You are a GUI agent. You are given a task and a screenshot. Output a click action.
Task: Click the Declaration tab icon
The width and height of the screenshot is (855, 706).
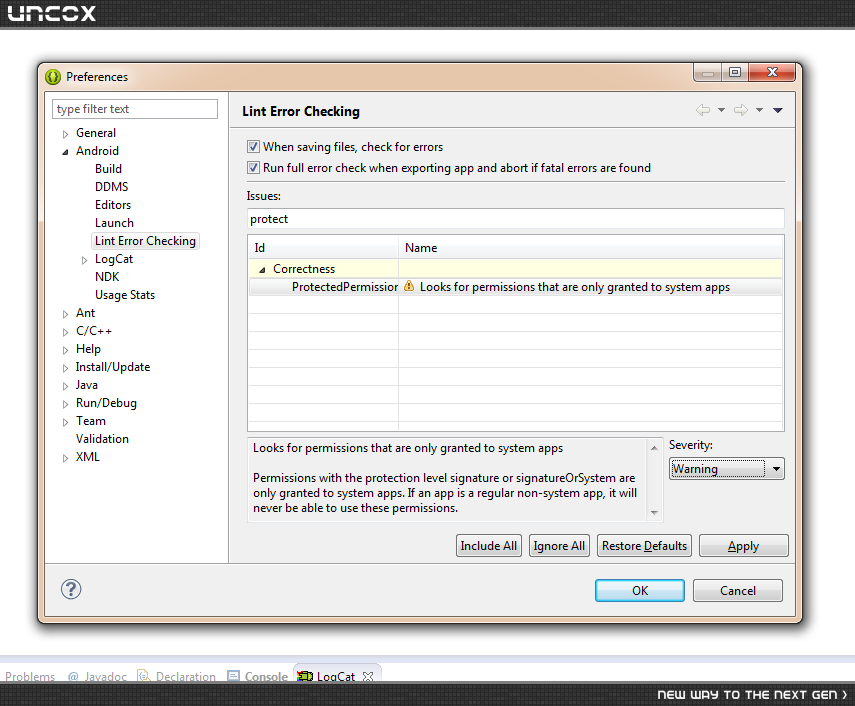pos(143,675)
